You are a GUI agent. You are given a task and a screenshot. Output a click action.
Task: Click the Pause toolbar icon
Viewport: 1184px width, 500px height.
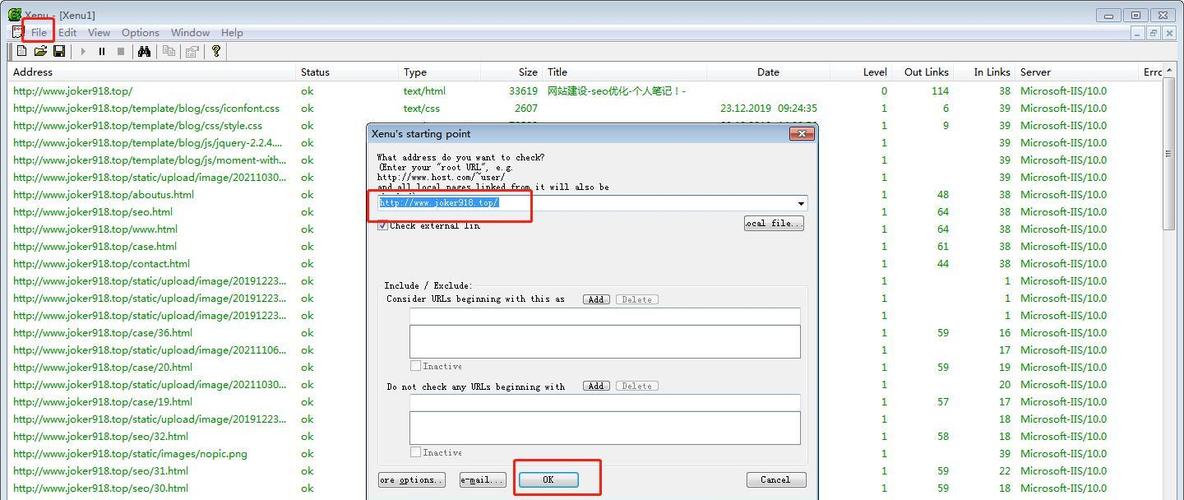point(102,51)
